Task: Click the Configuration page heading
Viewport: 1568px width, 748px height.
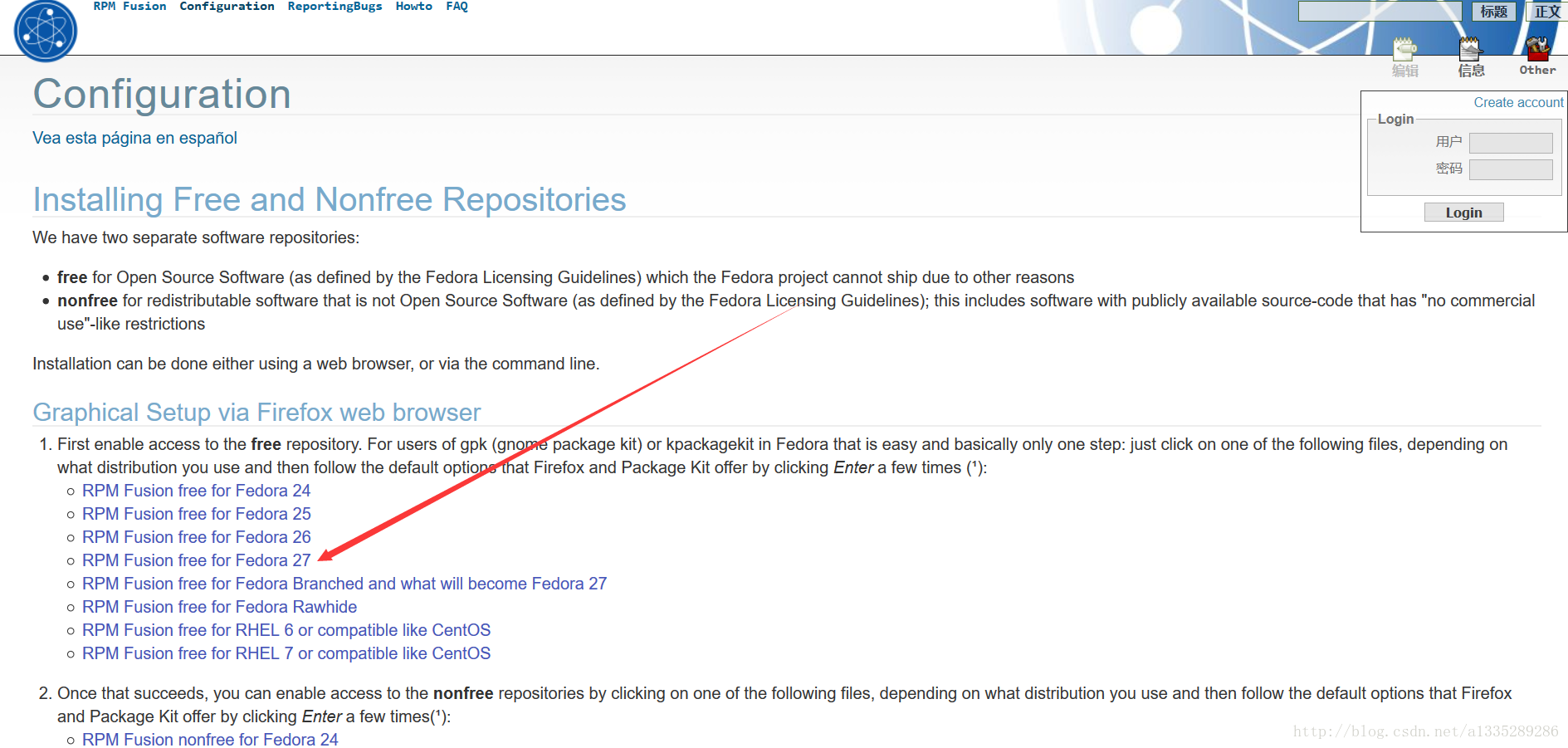Action: click(162, 94)
